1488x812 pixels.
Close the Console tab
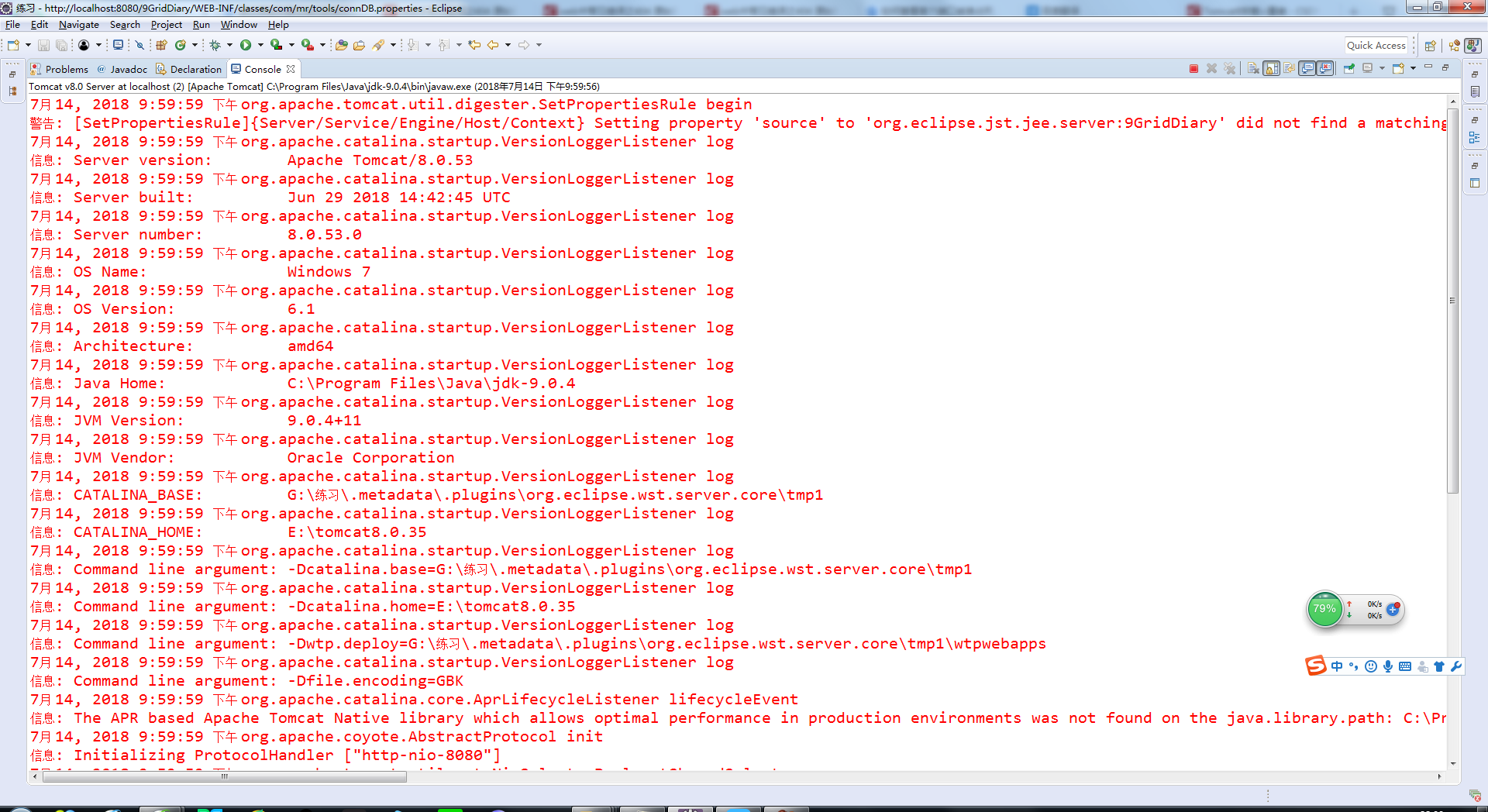click(x=291, y=69)
